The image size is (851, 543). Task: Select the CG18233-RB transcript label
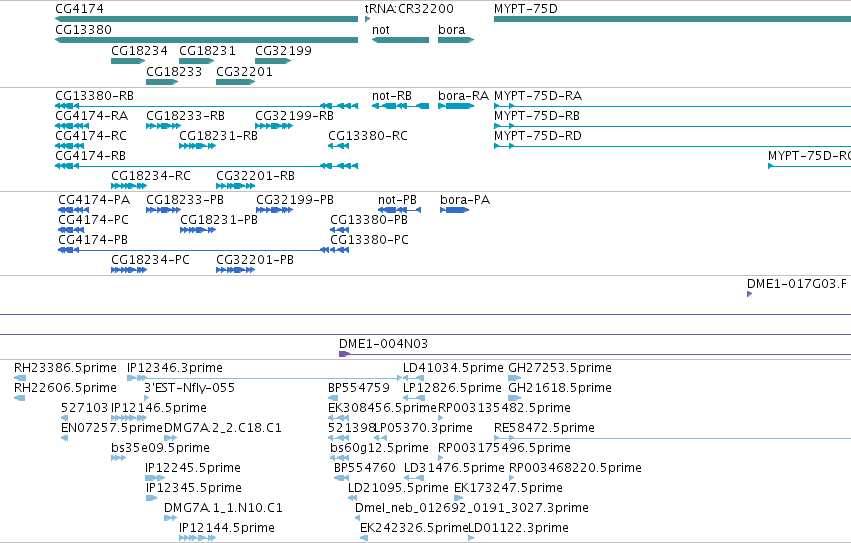(185, 116)
